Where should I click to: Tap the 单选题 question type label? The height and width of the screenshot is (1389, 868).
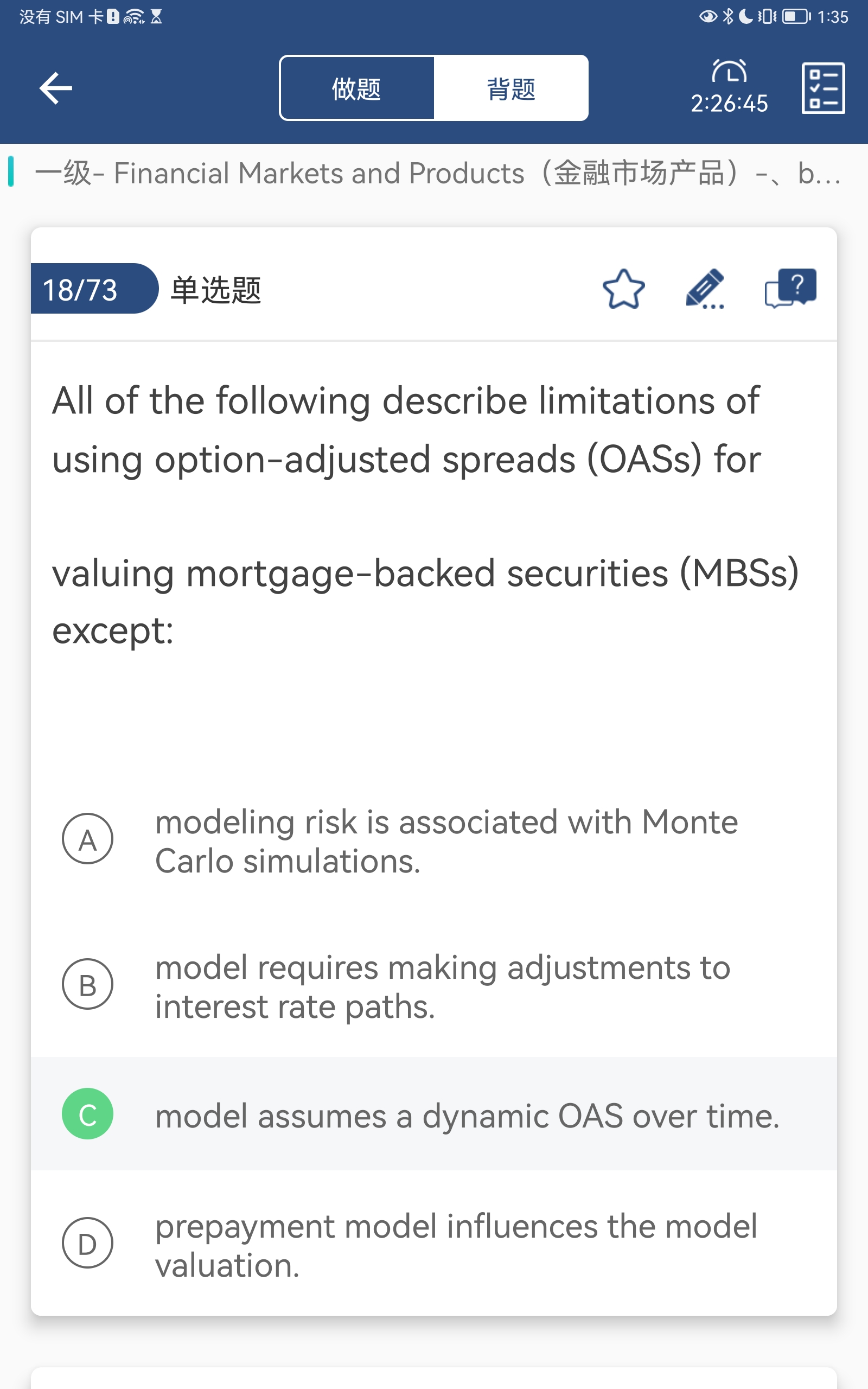pos(216,290)
